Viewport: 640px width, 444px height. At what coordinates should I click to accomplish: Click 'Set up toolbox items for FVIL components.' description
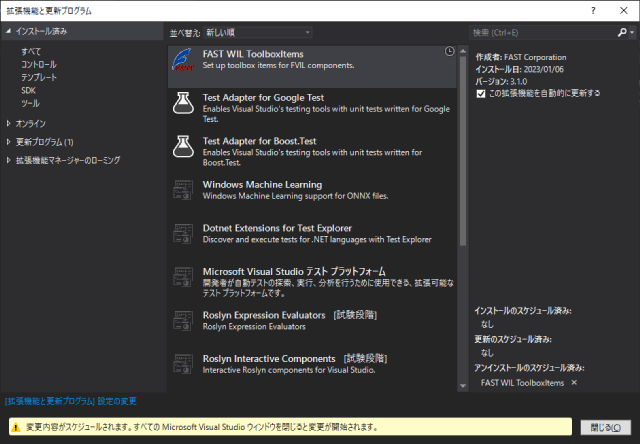tap(278, 65)
